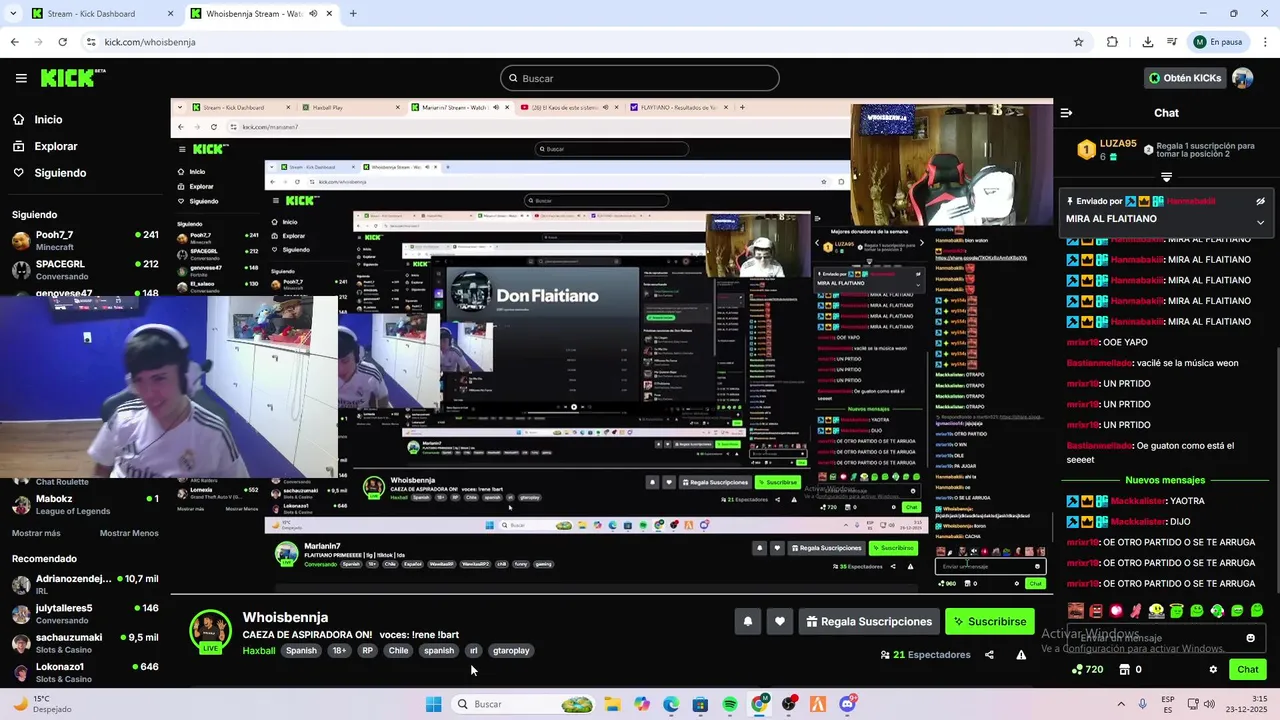The image size is (1280, 720).
Task: Open Explorar in sidebar
Action: 44,146
